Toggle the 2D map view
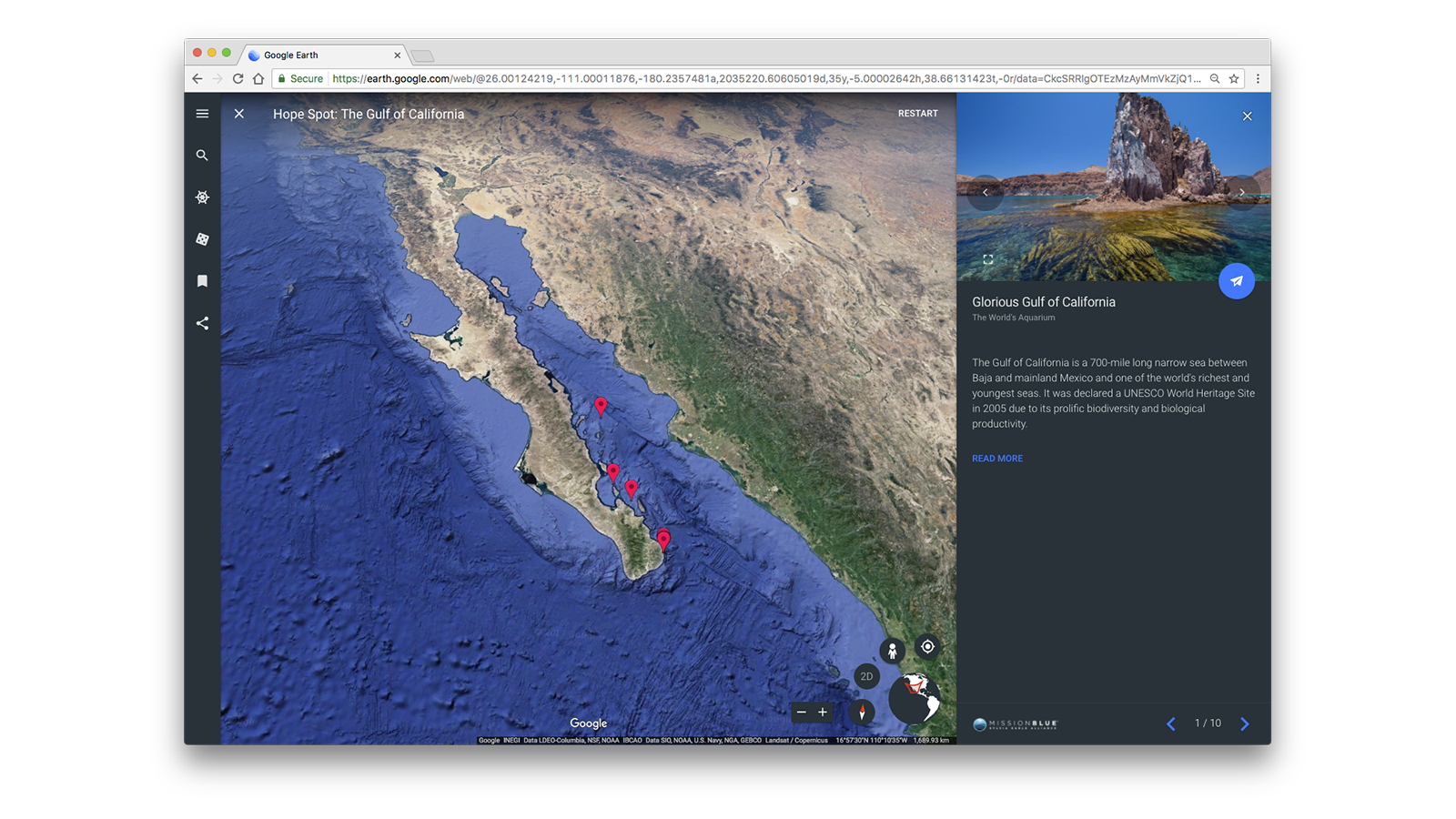This screenshot has width=1456, height=819. 866,676
